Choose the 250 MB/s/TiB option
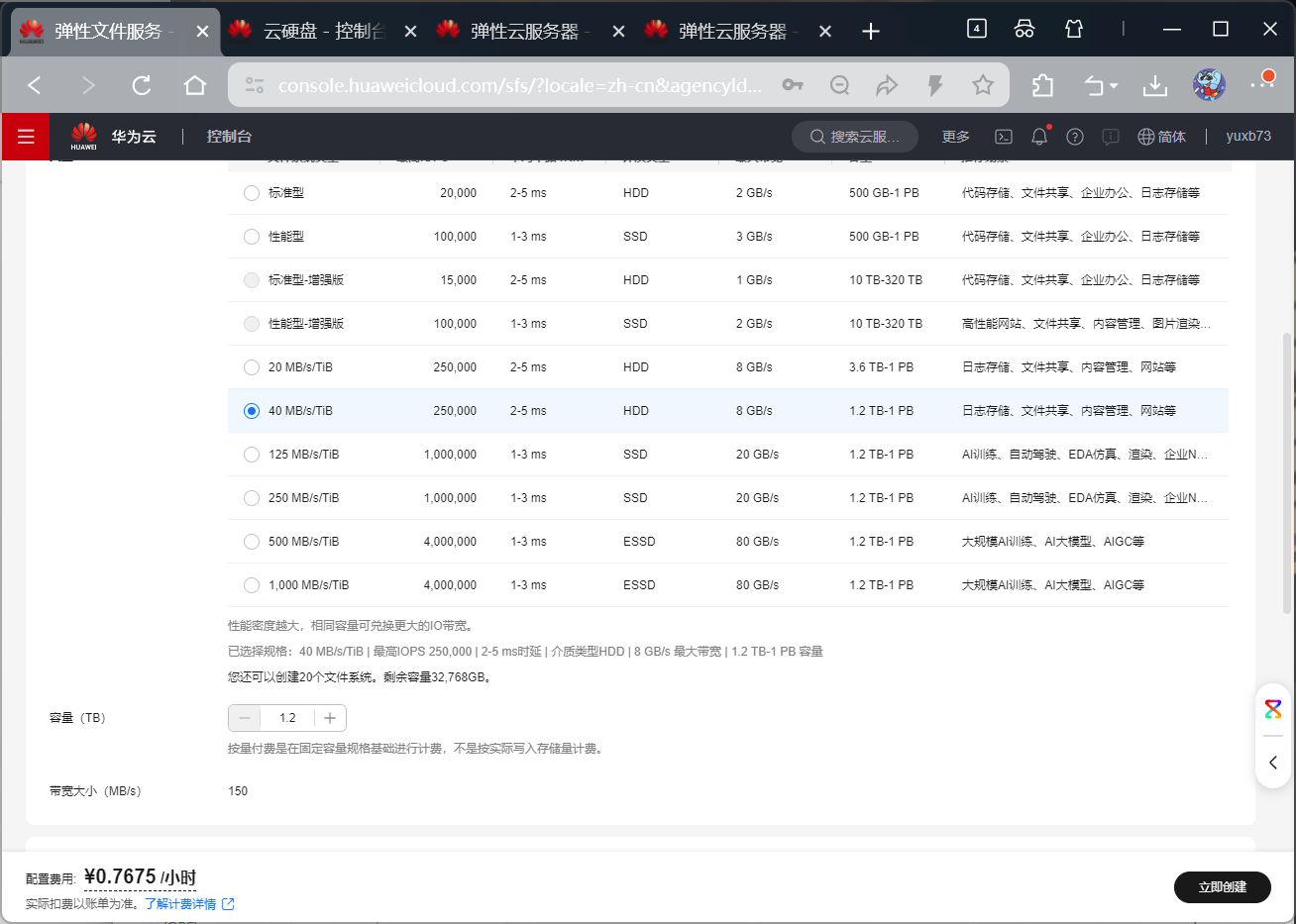The height and width of the screenshot is (924, 1296). pos(252,498)
